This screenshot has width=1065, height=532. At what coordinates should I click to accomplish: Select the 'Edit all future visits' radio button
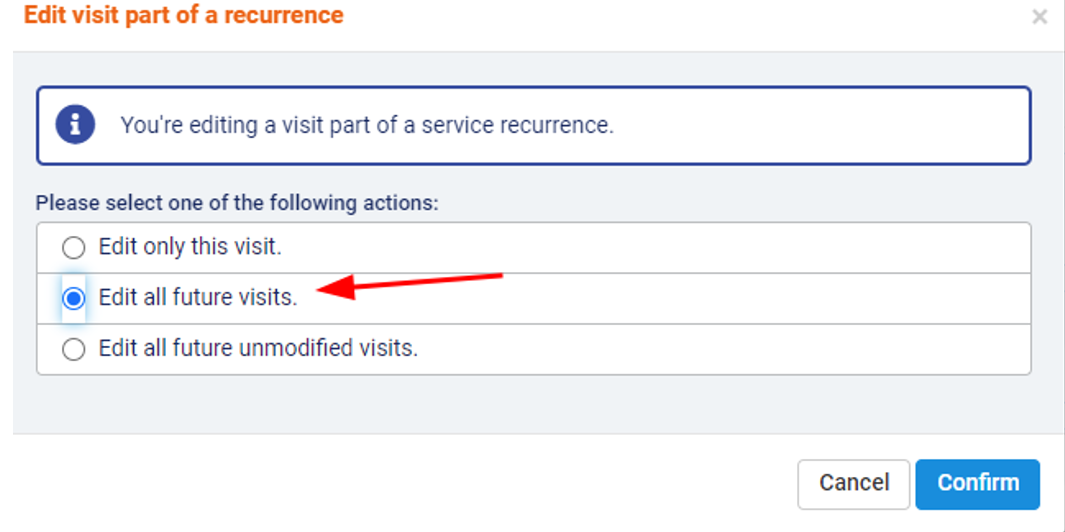coord(74,298)
